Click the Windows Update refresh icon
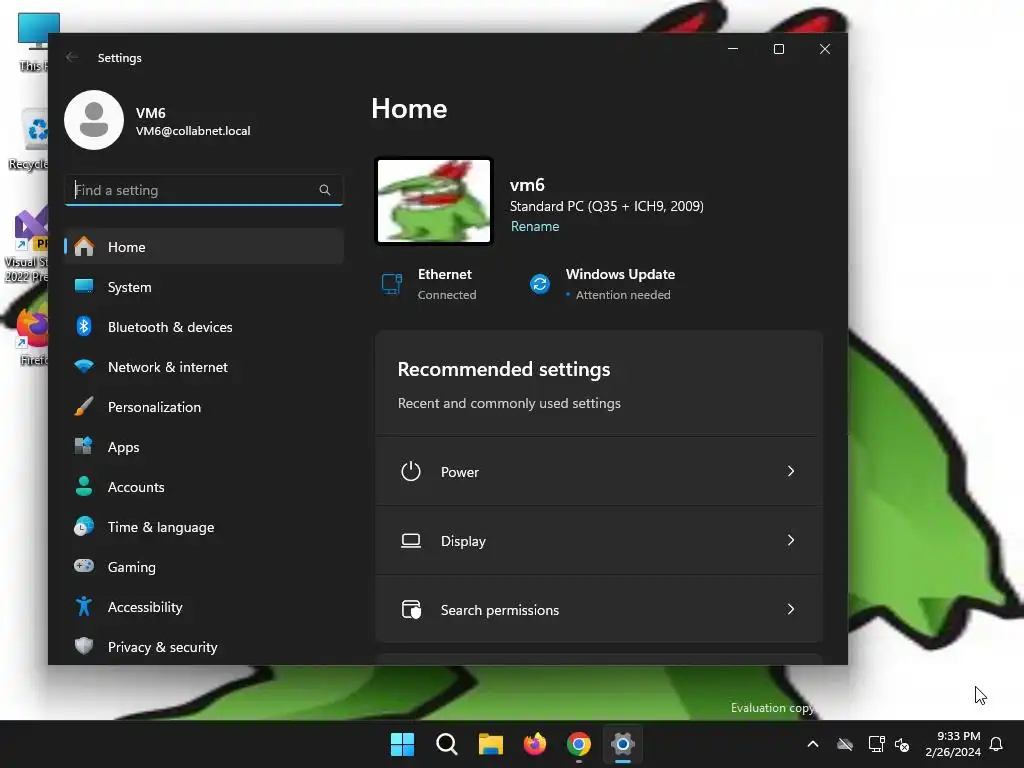Screen dimensions: 1024x768 coord(540,284)
